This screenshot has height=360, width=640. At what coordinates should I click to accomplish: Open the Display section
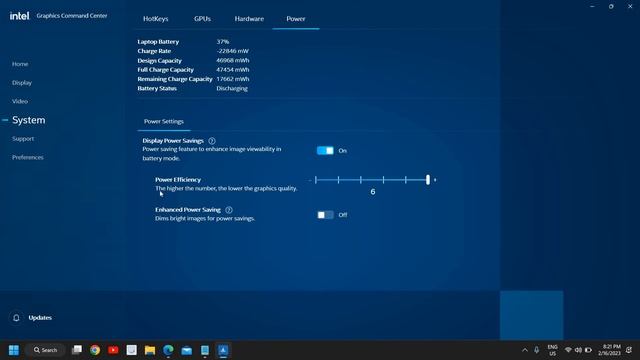pos(22,83)
